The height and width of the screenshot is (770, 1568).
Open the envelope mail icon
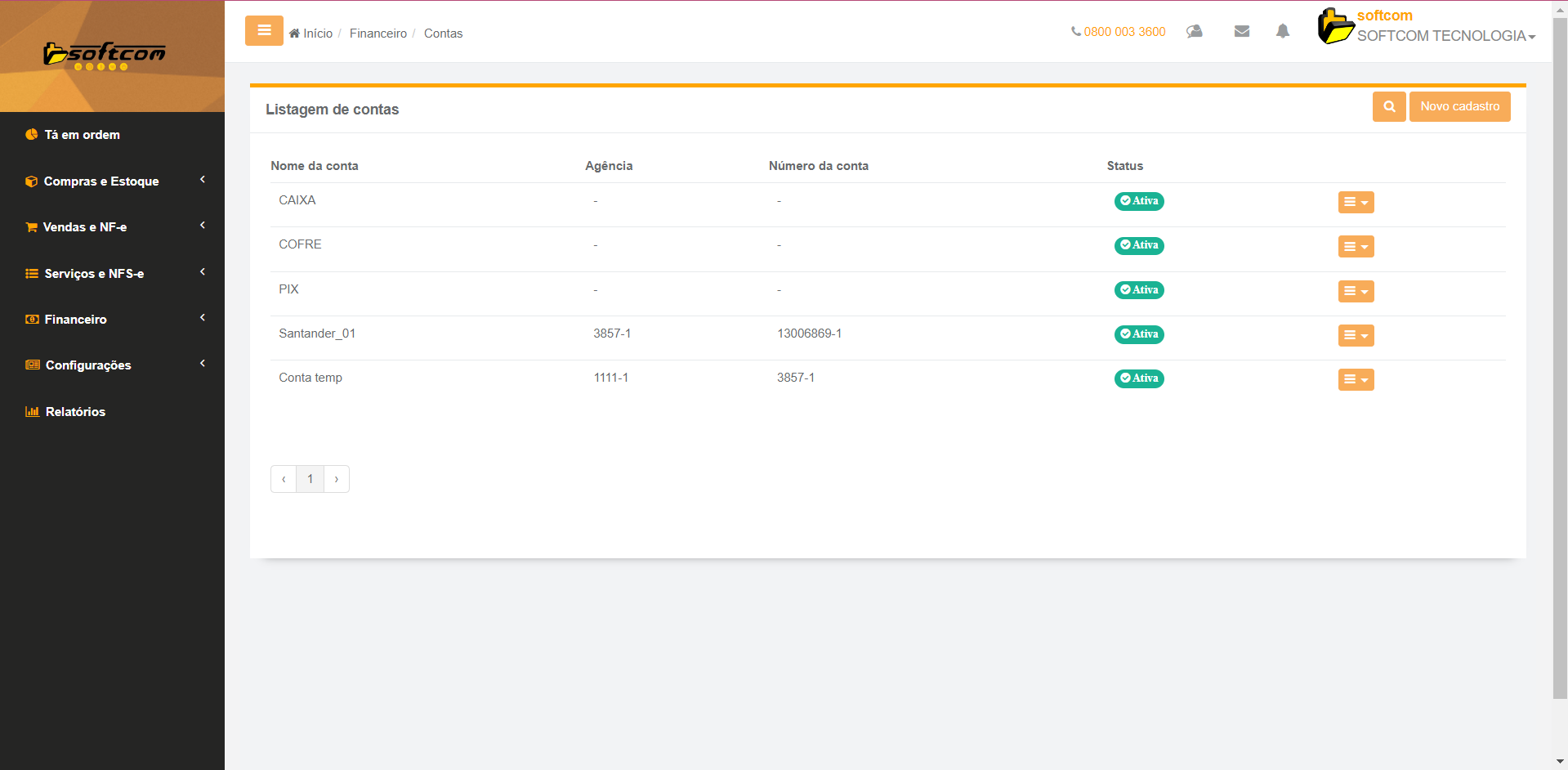coord(1241,32)
